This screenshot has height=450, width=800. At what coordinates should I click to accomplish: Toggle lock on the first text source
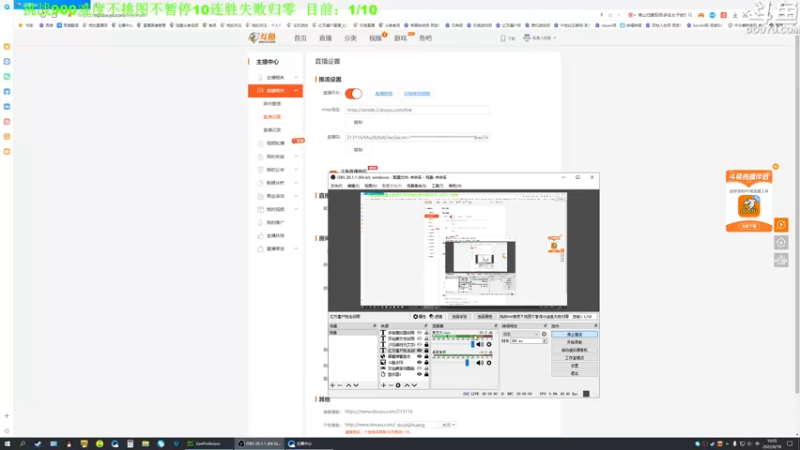click(427, 333)
